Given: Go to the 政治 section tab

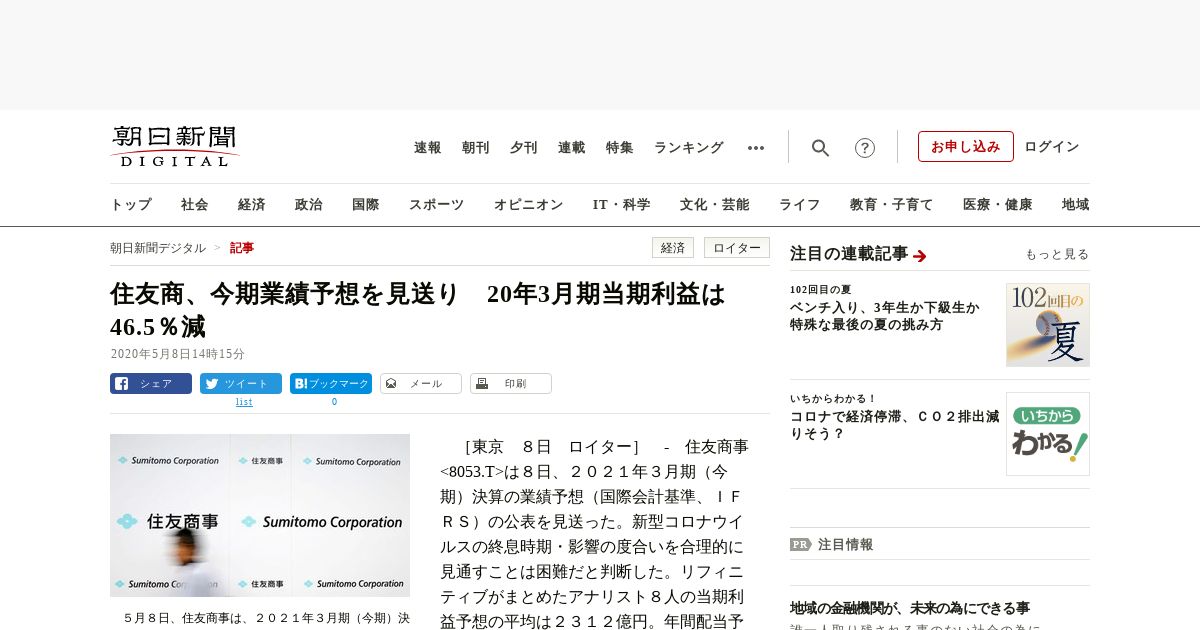Looking at the screenshot, I should pyautogui.click(x=309, y=205).
